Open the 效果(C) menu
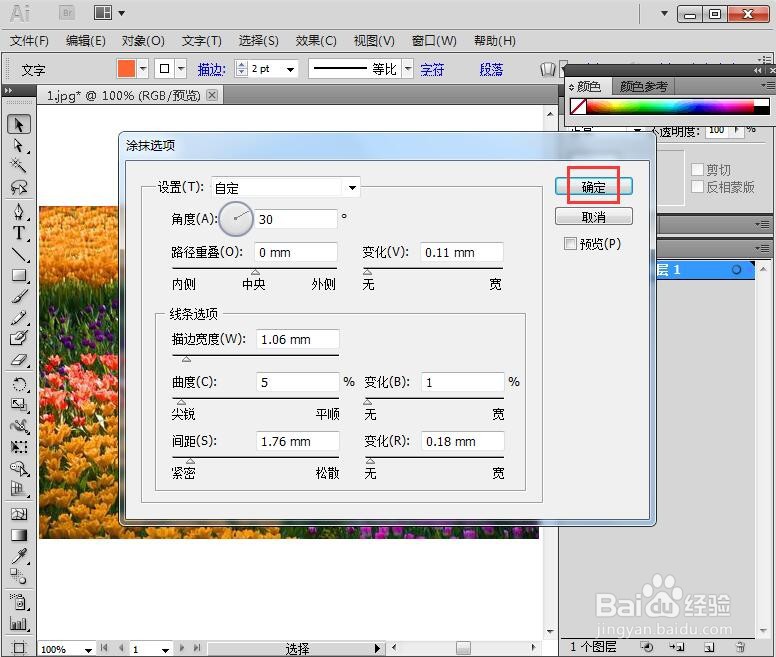 click(316, 41)
